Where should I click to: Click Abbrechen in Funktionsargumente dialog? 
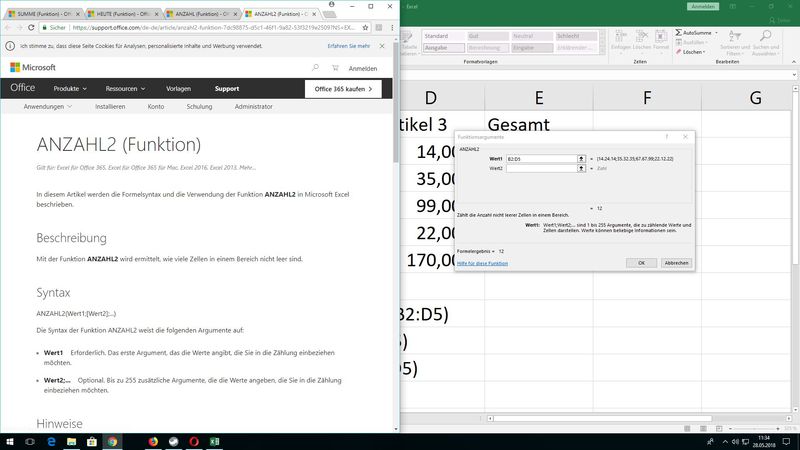pyautogui.click(x=676, y=263)
